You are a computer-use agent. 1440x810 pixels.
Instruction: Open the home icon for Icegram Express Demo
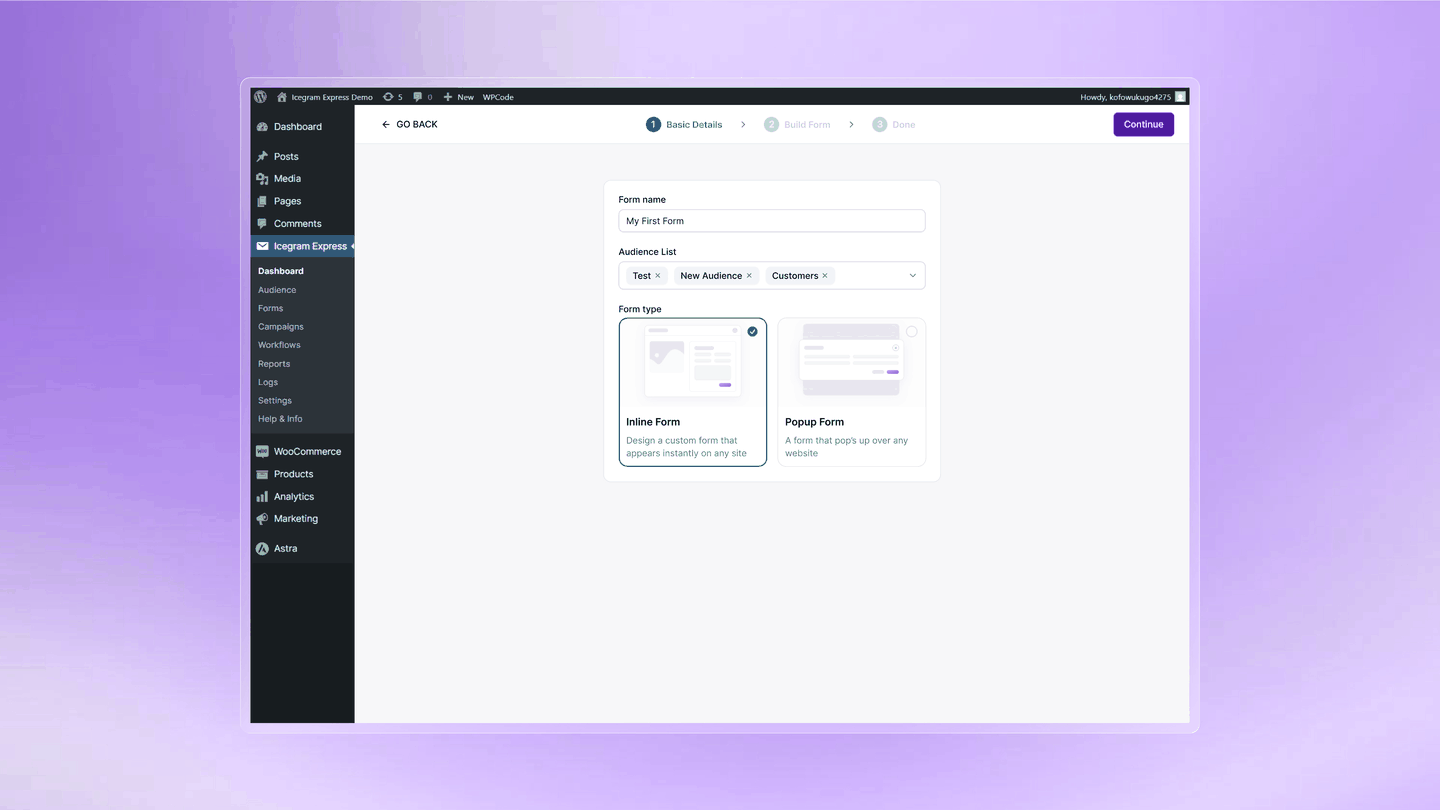pyautogui.click(x=282, y=97)
